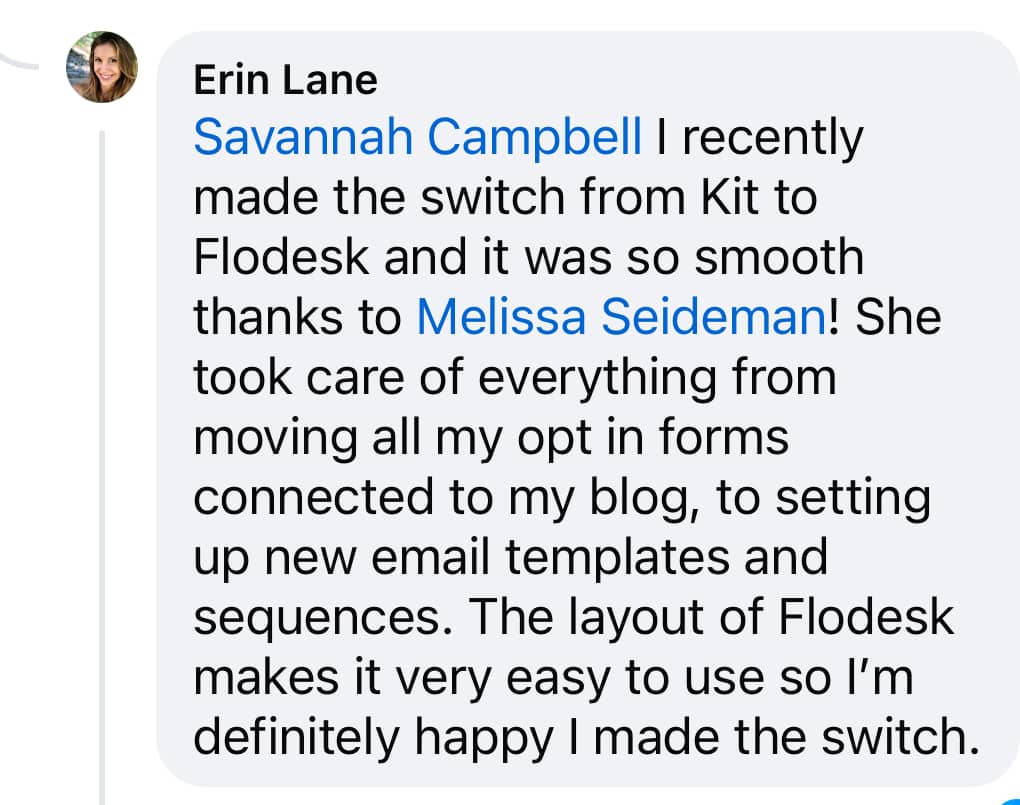Click the surname "Seideman" in mention
The width and height of the screenshot is (1020, 805).
[713, 317]
